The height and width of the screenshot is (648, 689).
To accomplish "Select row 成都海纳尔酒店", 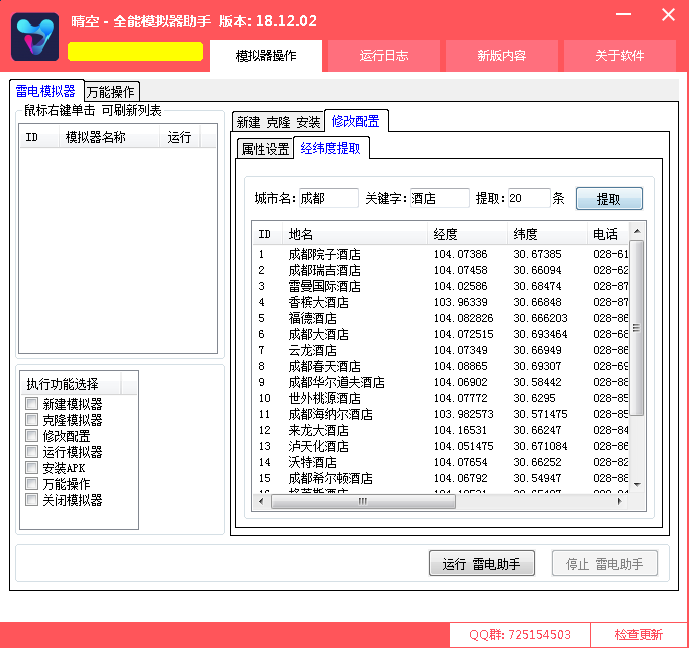I will coord(441,414).
